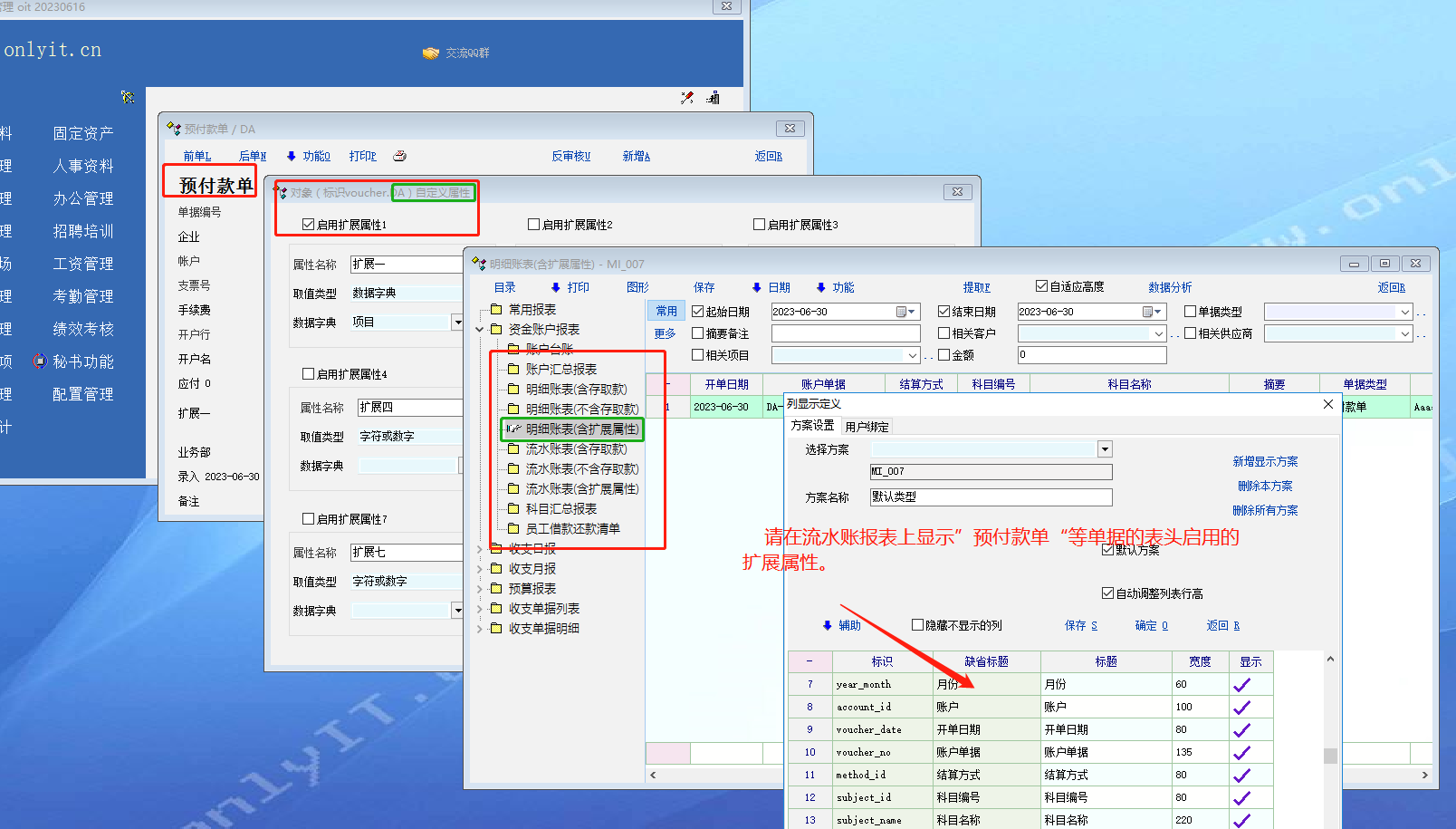Viewport: 1456px width, 829px height.
Task: Click the blue arrow next to 辅助
Action: coord(827,625)
